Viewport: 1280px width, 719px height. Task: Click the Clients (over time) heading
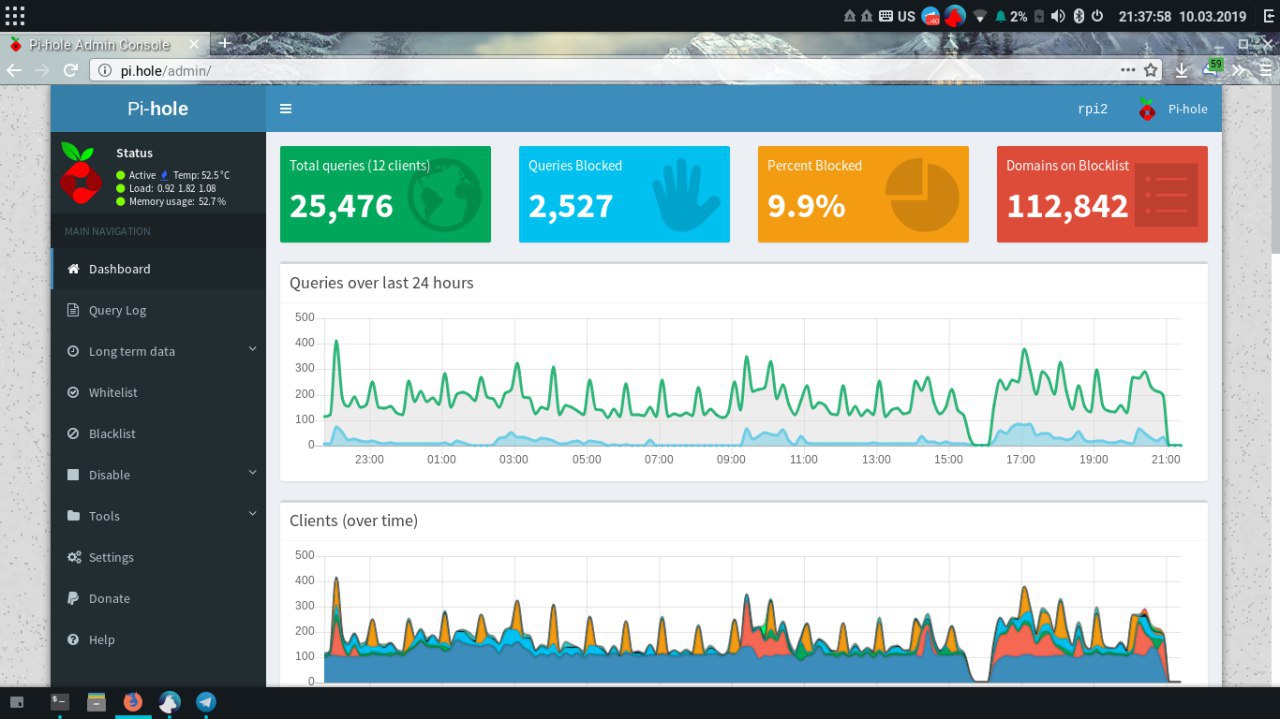coord(353,521)
